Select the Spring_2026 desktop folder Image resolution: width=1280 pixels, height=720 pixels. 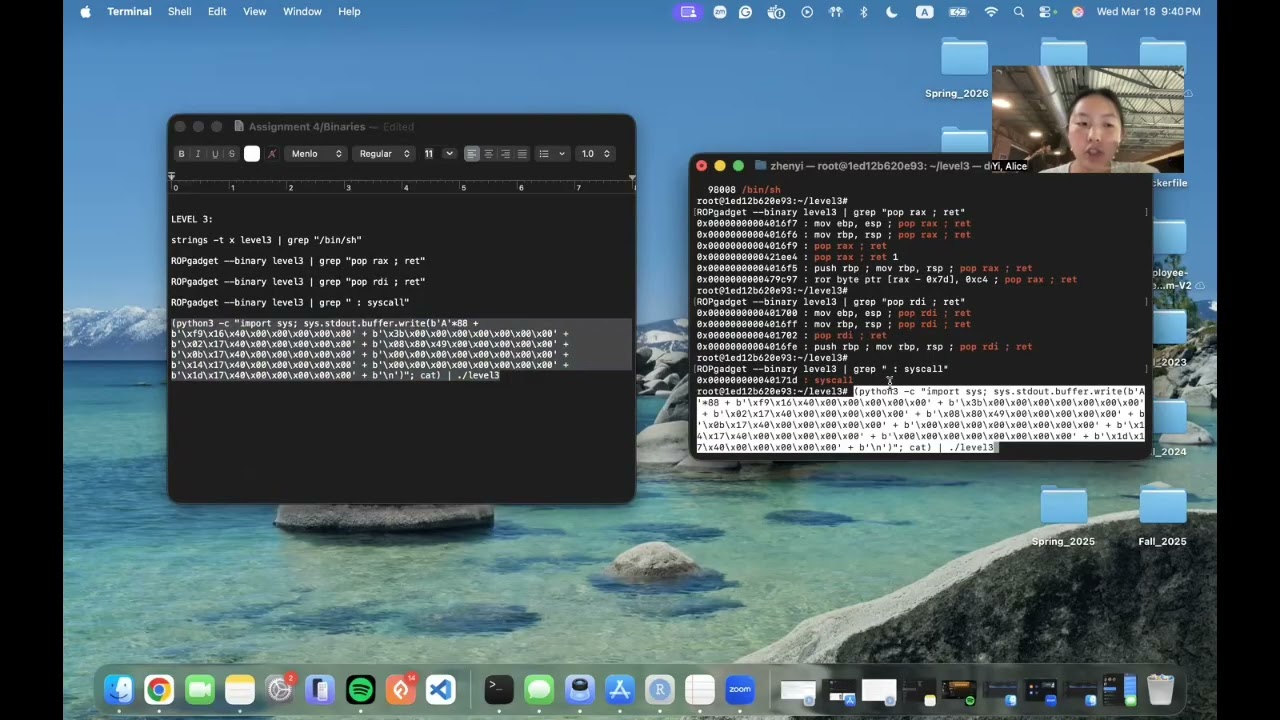957,70
